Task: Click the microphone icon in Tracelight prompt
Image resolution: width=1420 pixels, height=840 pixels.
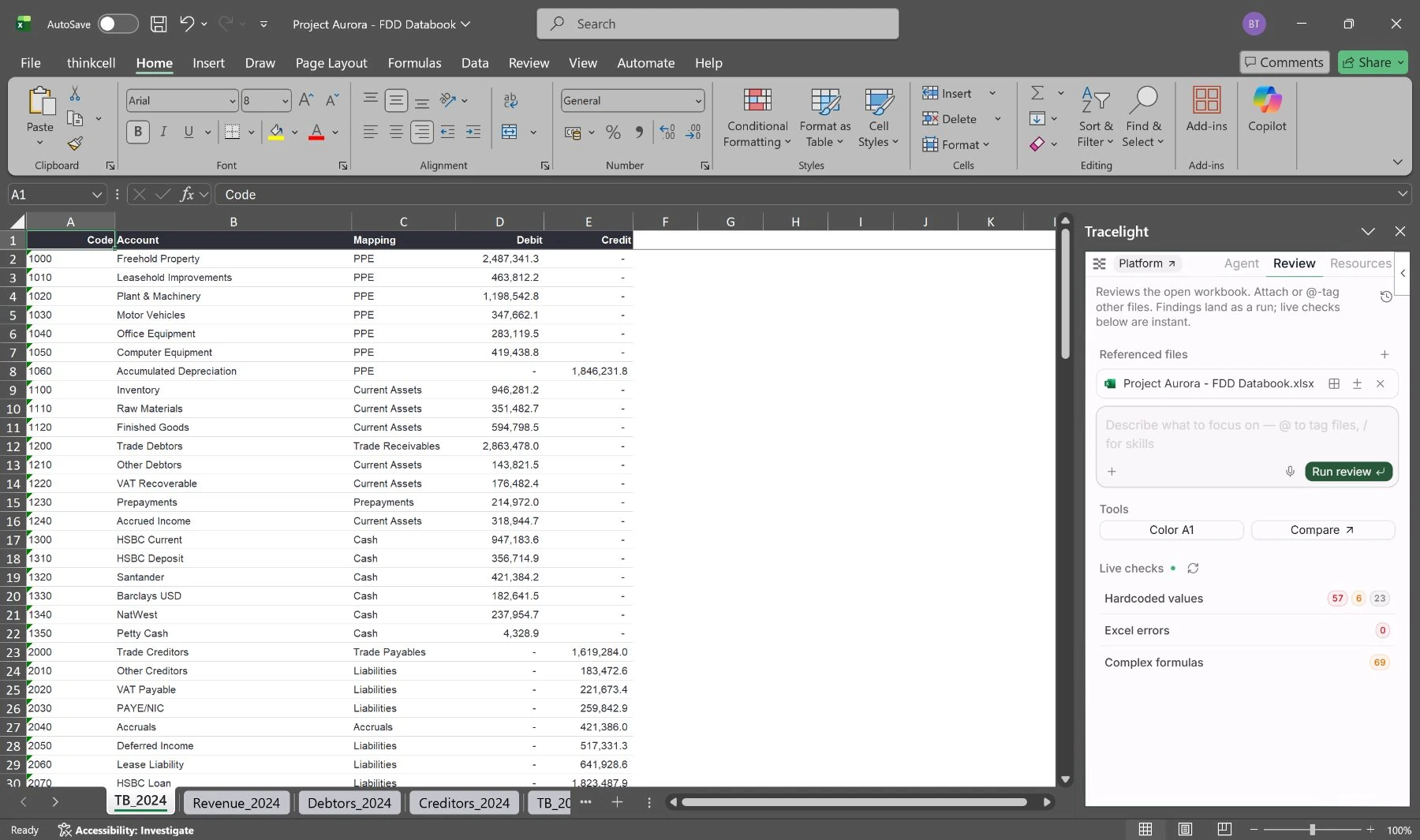Action: (x=1290, y=472)
